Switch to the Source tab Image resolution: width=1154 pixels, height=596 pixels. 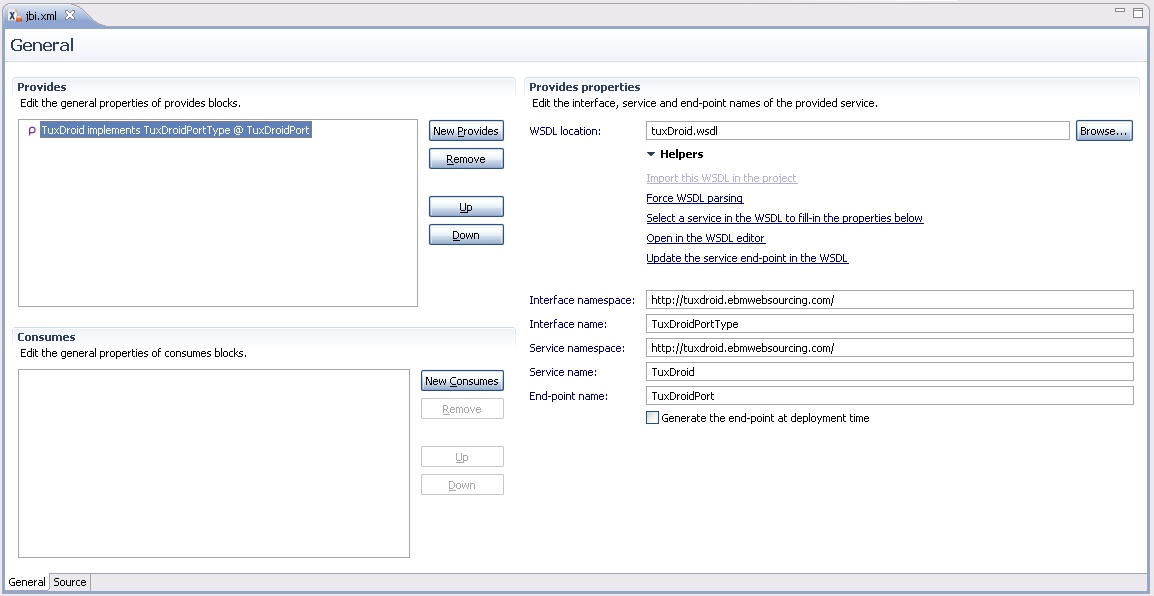(70, 582)
